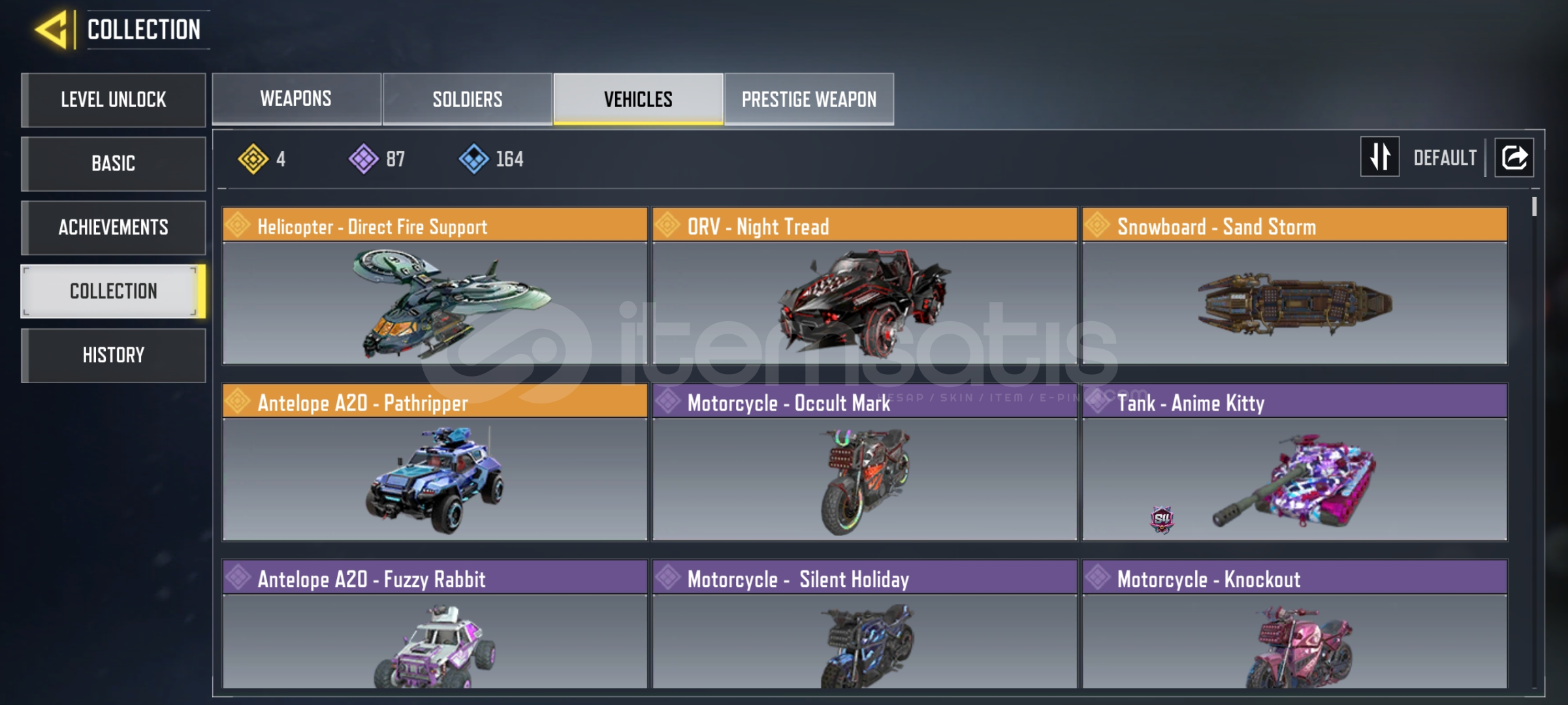Open the DEFAULT sort dropdown
This screenshot has height=705, width=1568.
pos(1445,158)
